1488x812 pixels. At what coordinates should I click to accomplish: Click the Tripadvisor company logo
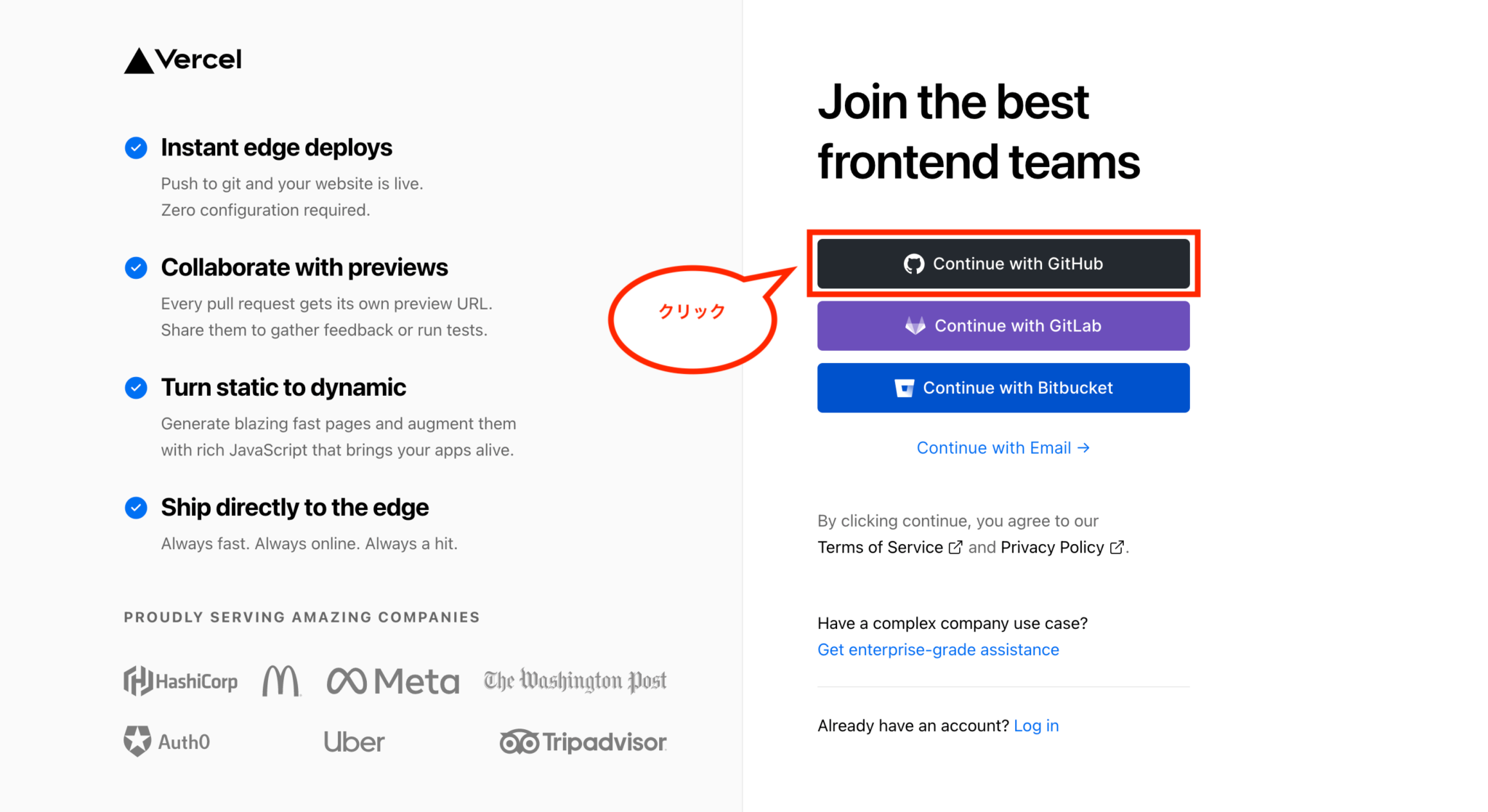tap(583, 742)
